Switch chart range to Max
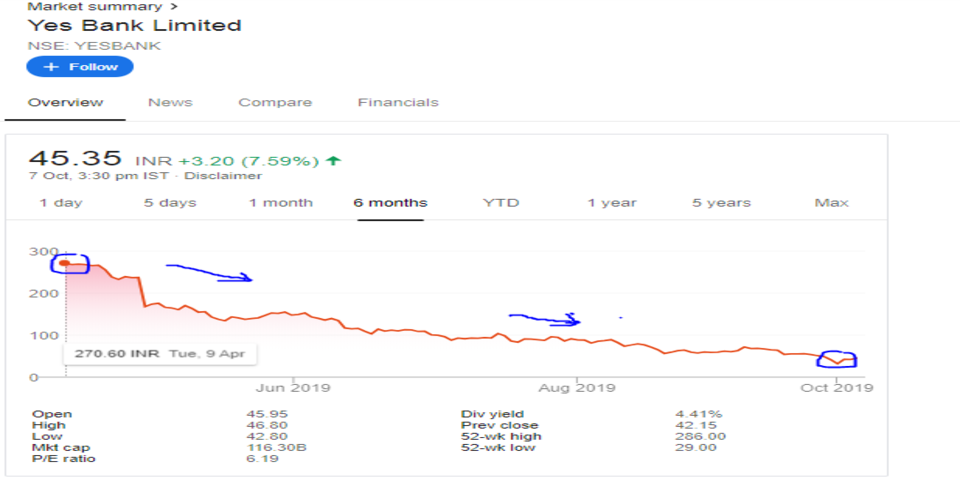The width and height of the screenshot is (960, 480). point(831,203)
